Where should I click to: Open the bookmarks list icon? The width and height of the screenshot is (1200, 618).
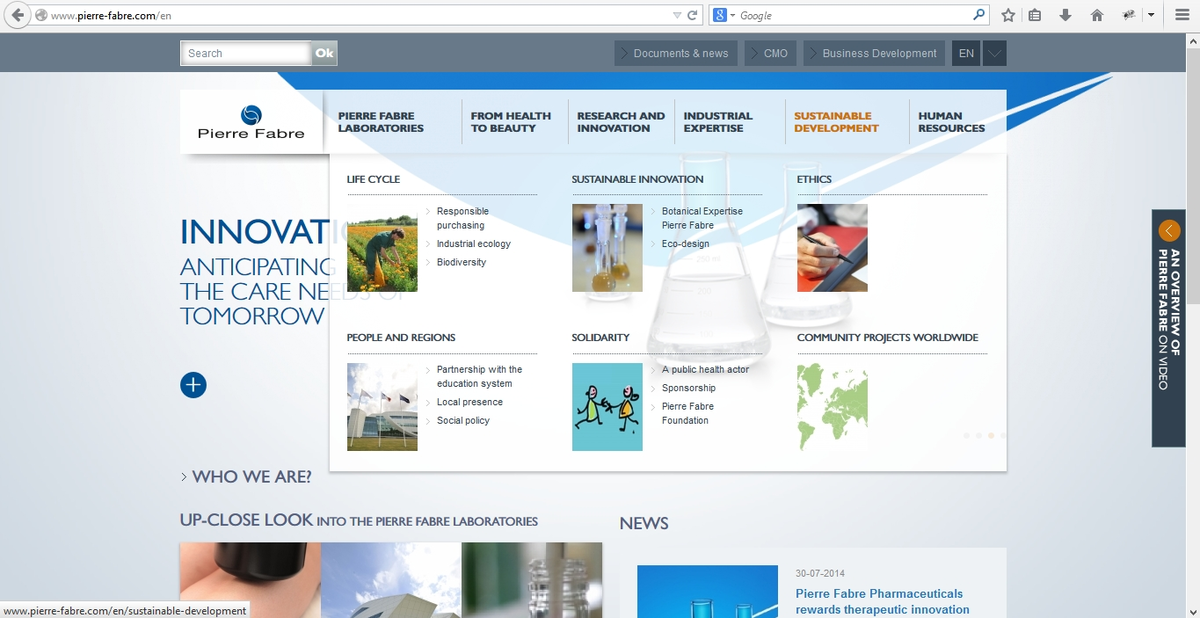pos(1035,16)
